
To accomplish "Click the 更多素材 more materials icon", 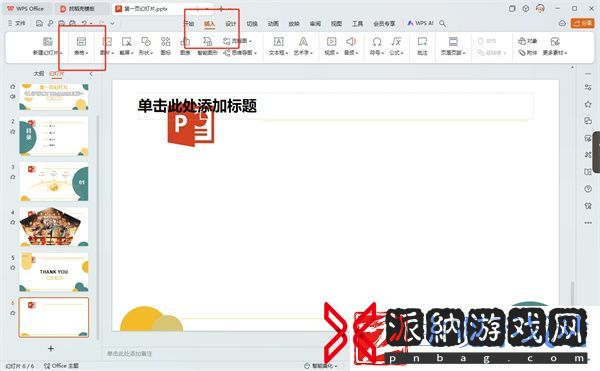I will (x=555, y=41).
